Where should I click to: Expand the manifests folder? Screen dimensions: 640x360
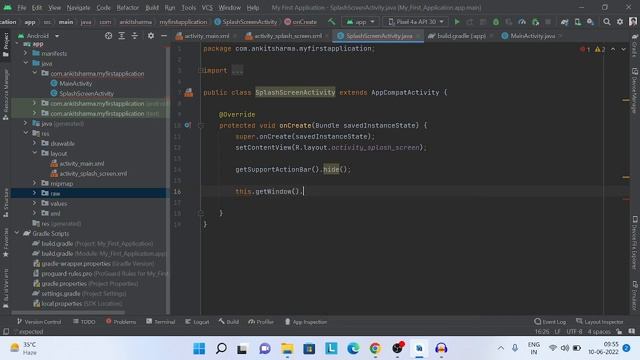pos(25,53)
